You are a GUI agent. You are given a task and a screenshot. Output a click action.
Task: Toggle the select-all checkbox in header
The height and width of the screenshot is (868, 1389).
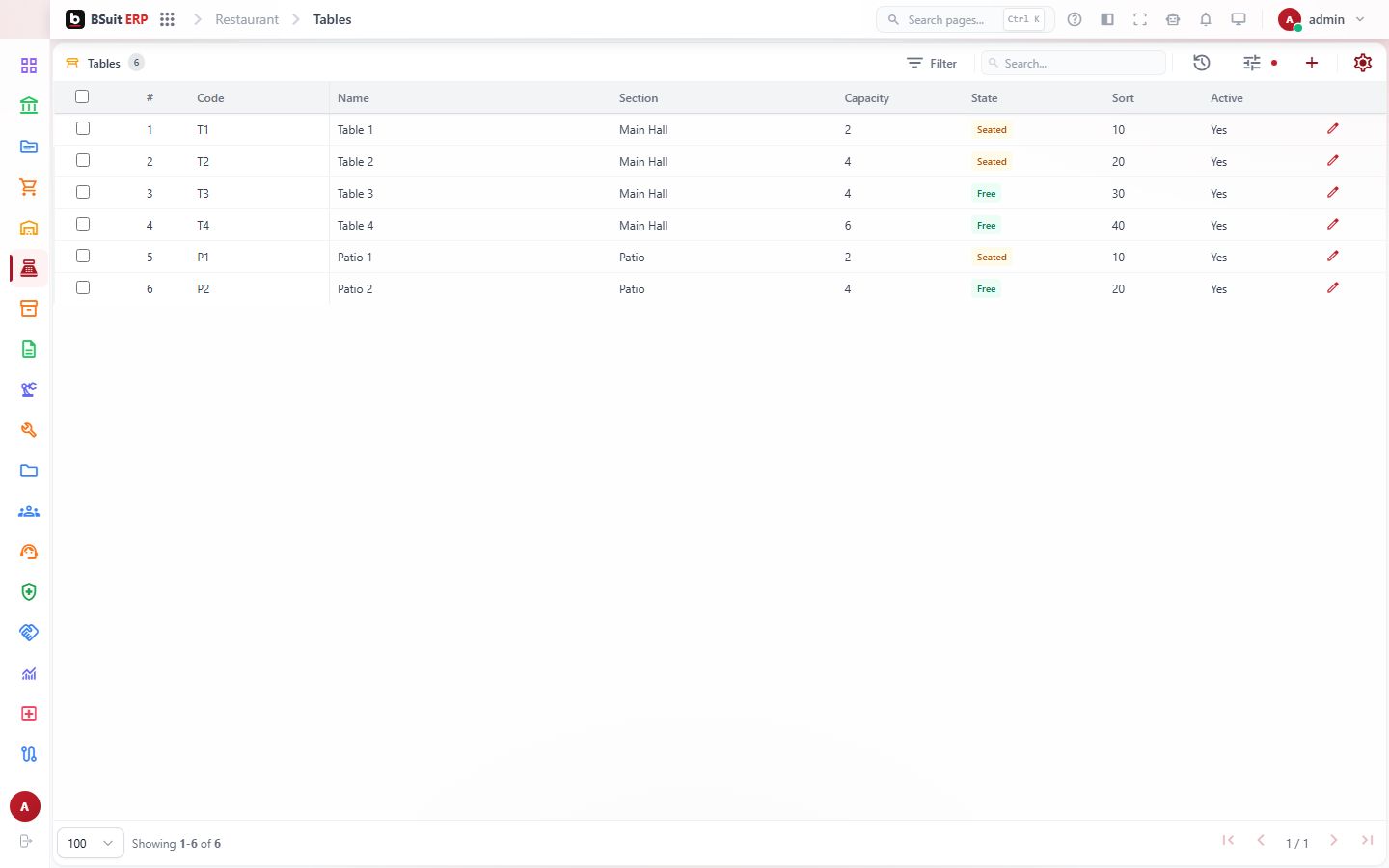(x=82, y=96)
